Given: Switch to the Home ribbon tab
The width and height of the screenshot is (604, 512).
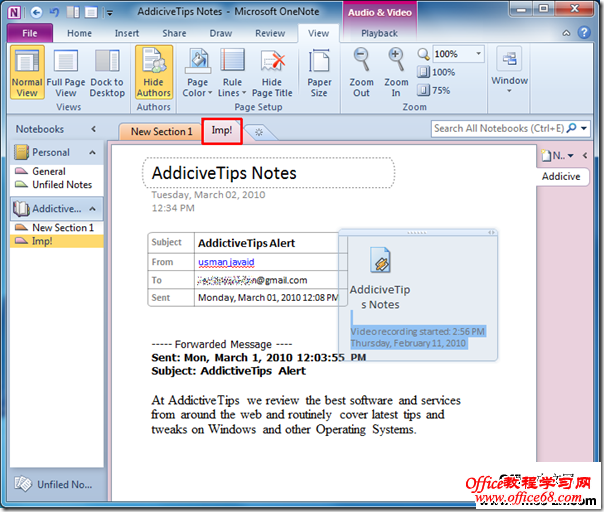Looking at the screenshot, I should (x=79, y=34).
